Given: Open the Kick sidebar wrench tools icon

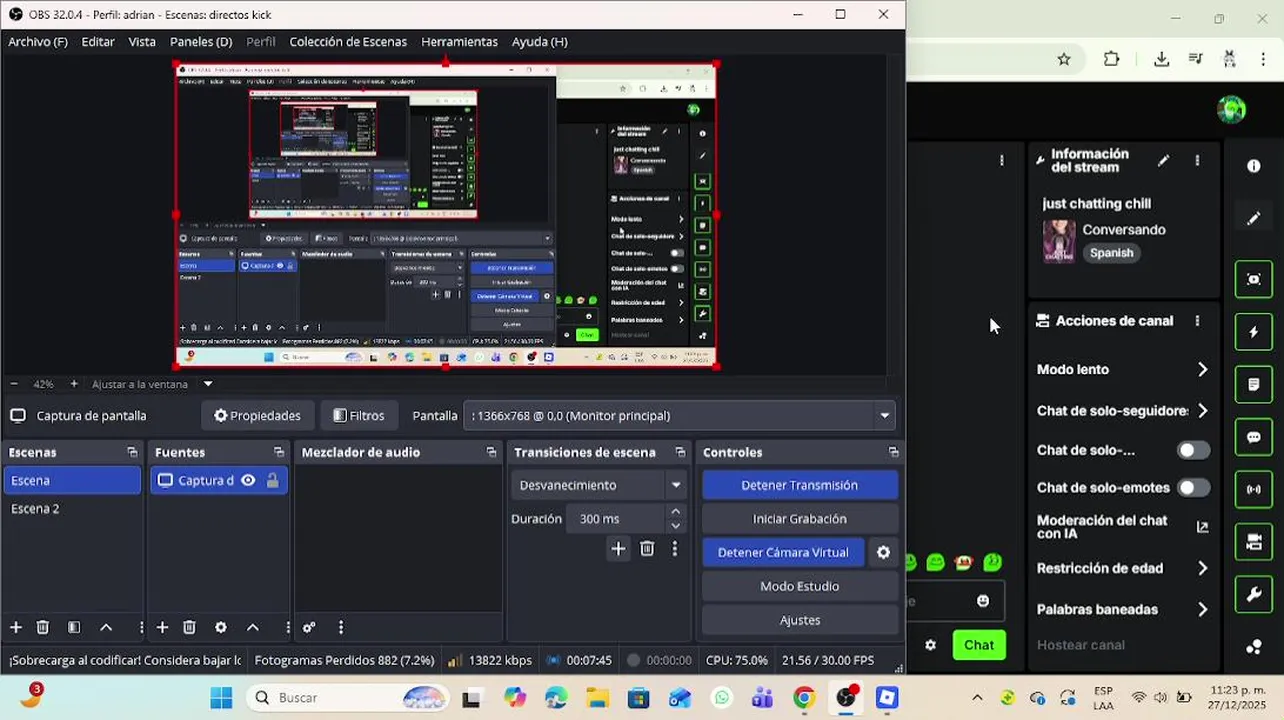Looking at the screenshot, I should pos(1254,595).
